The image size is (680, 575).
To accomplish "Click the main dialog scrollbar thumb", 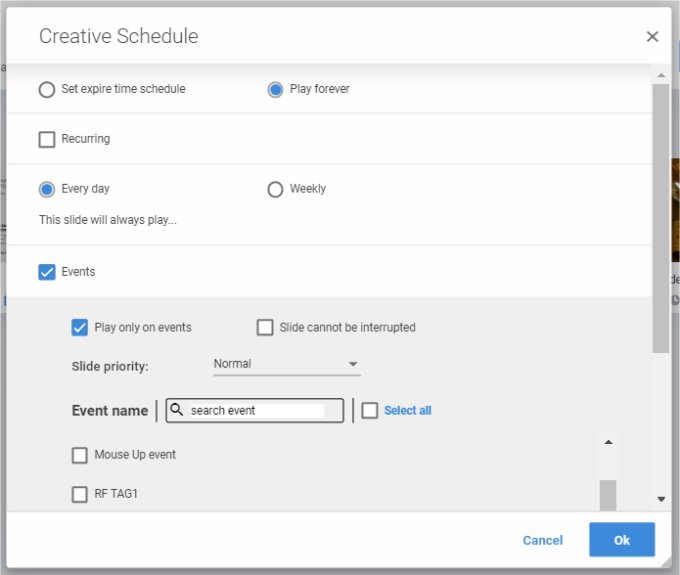I will click(x=661, y=219).
